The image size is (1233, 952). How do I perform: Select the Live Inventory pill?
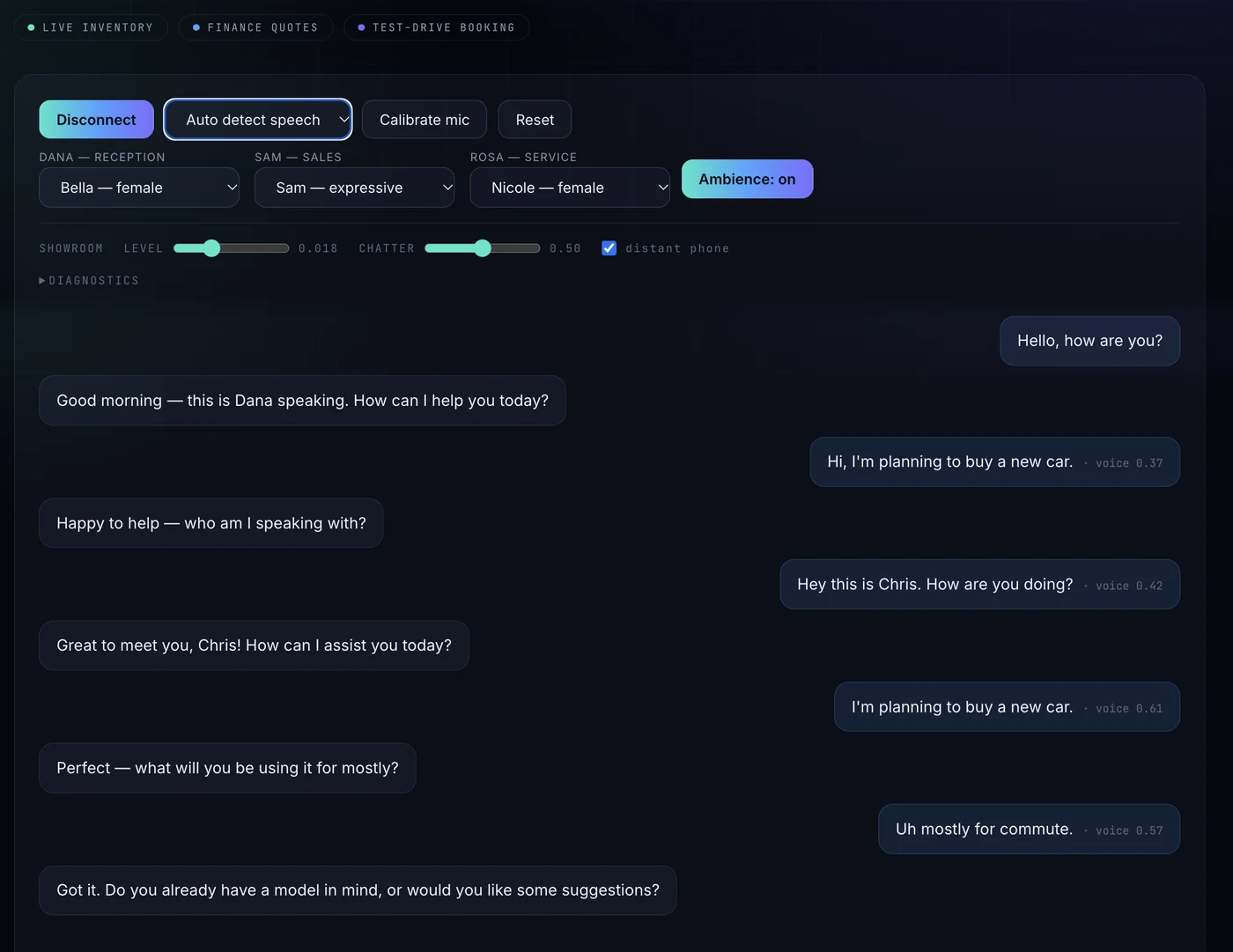pyautogui.click(x=91, y=27)
